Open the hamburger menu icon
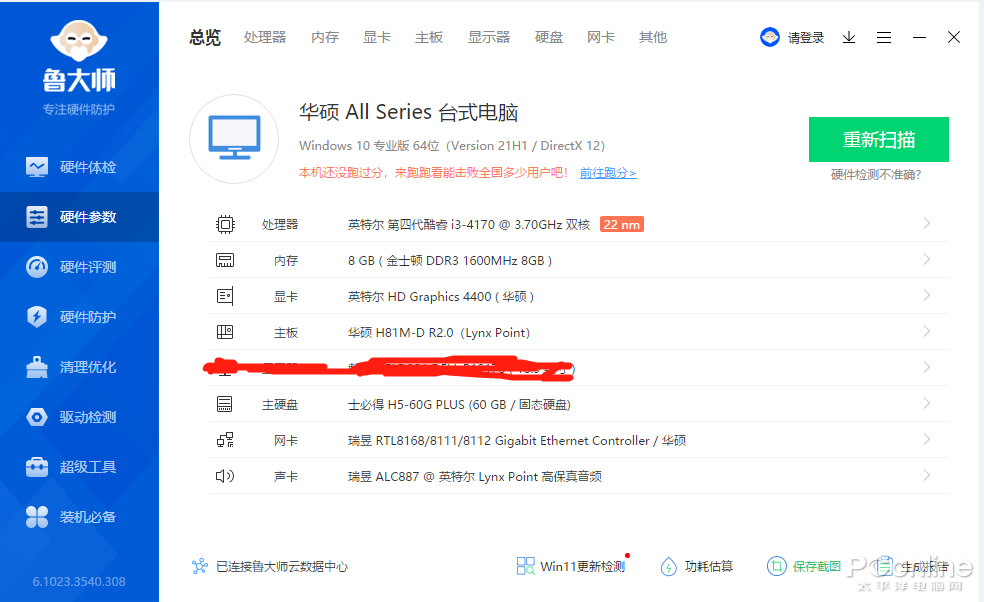Screen dimensions: 984x602 point(884,38)
